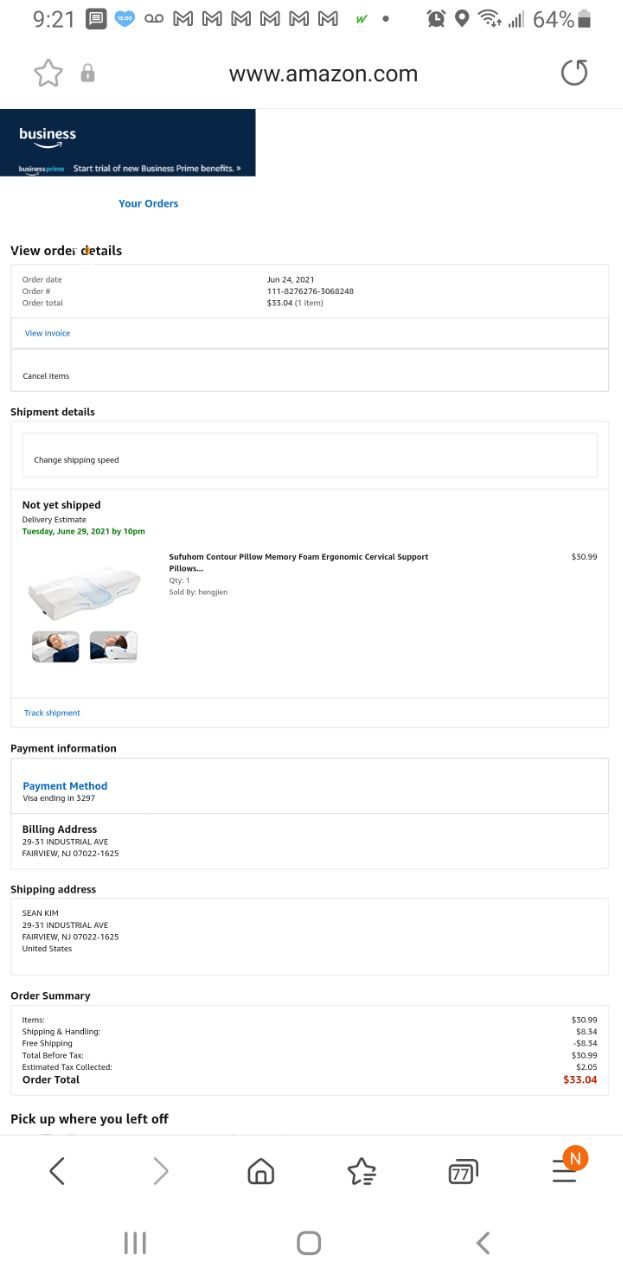The image size is (623, 1280).
Task: Reload the page with refresh icon
Action: (574, 73)
